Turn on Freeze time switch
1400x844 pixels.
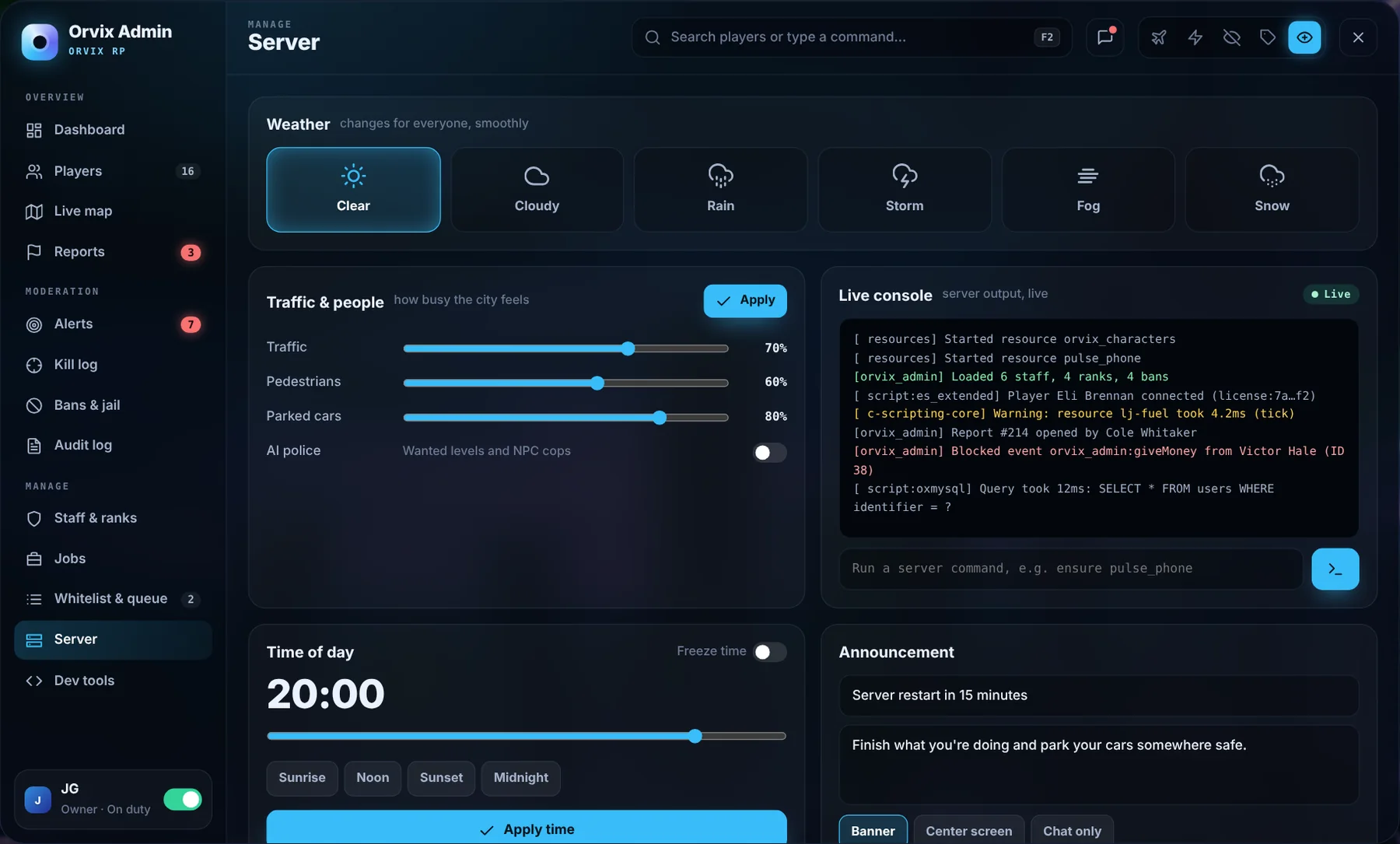tap(769, 652)
